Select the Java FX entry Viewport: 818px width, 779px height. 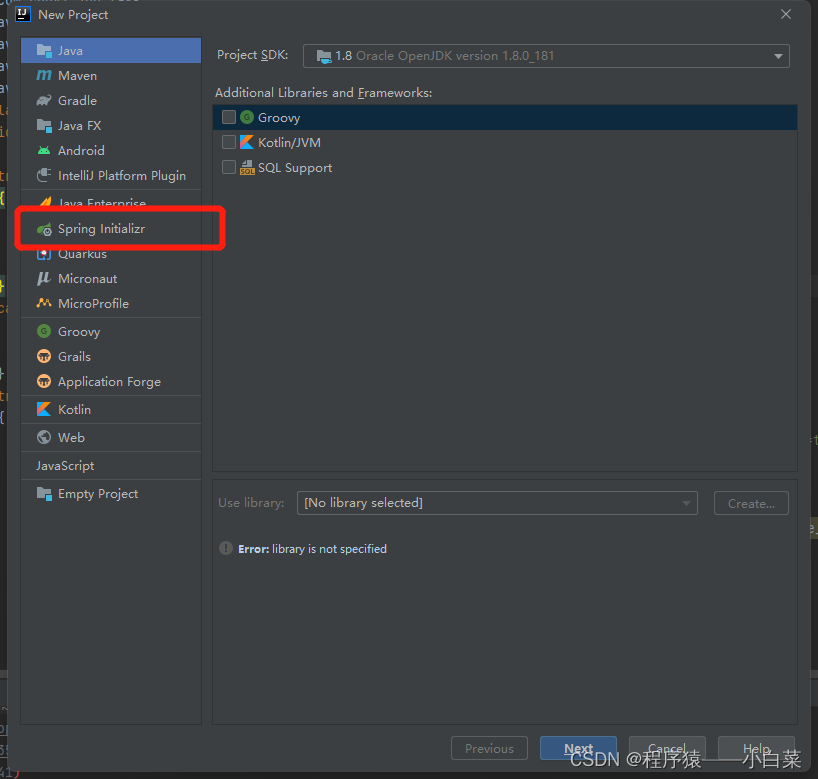(111, 126)
